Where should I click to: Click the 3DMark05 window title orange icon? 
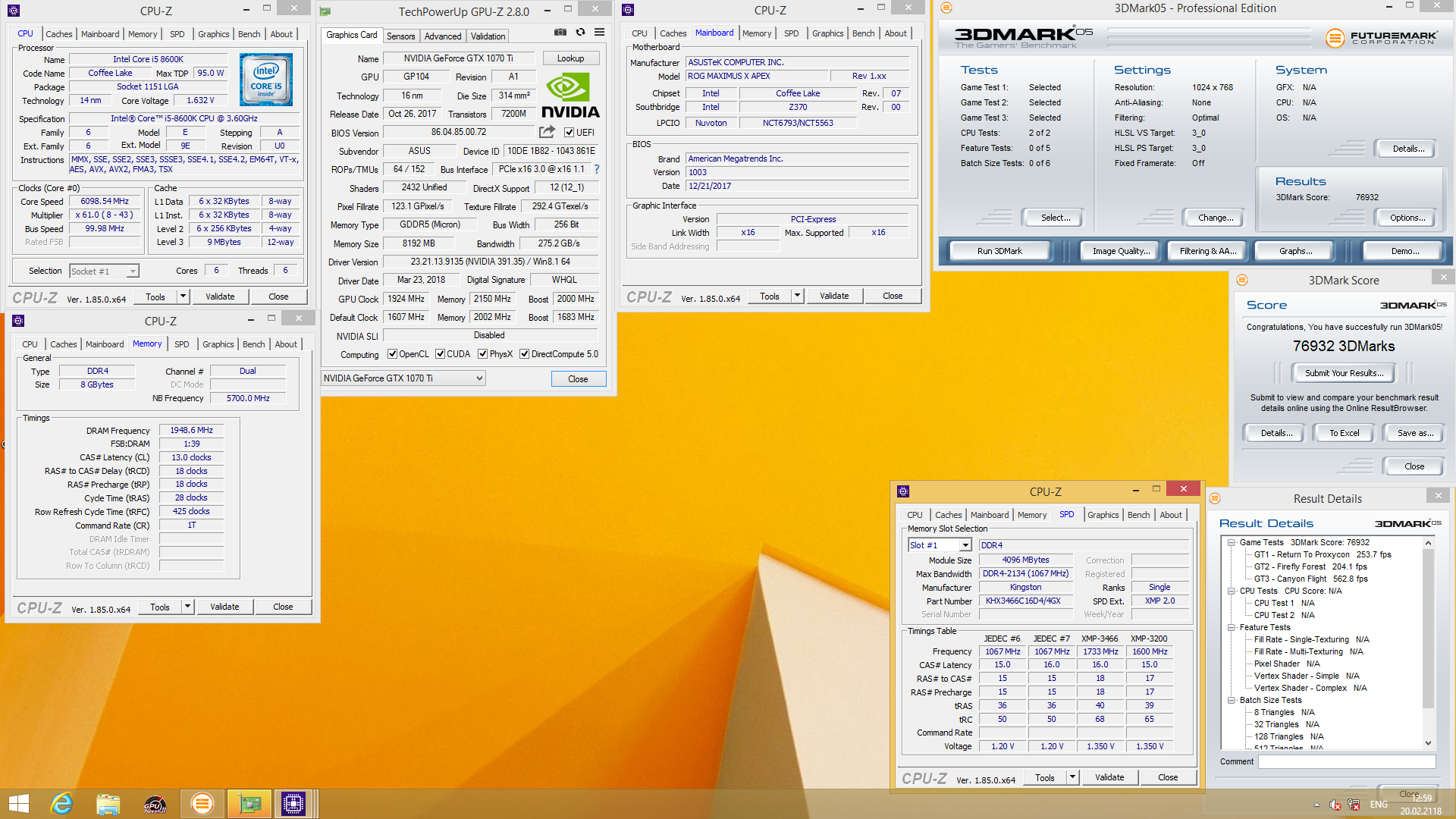(x=946, y=8)
